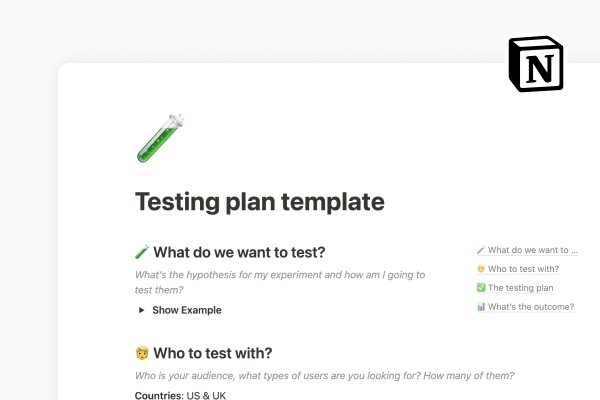This screenshot has height=400, width=600.
Task: Click the face emoji in the table of contents
Action: click(x=481, y=269)
